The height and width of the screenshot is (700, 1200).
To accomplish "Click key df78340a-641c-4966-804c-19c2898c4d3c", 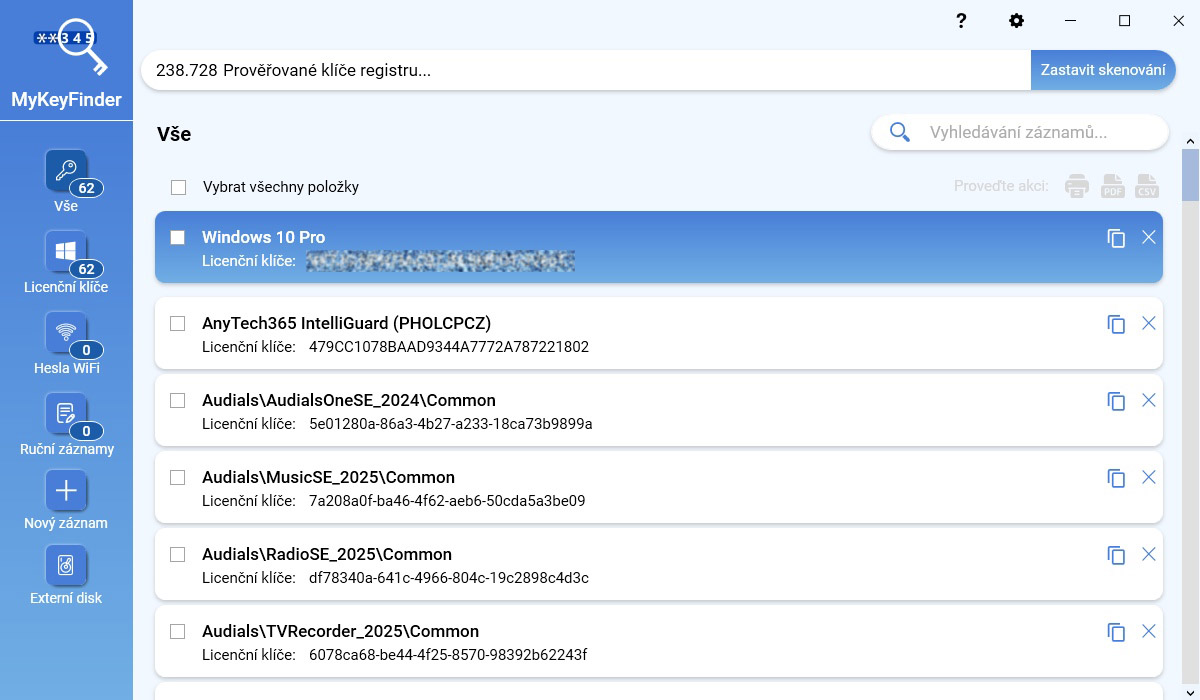I will (x=449, y=578).
